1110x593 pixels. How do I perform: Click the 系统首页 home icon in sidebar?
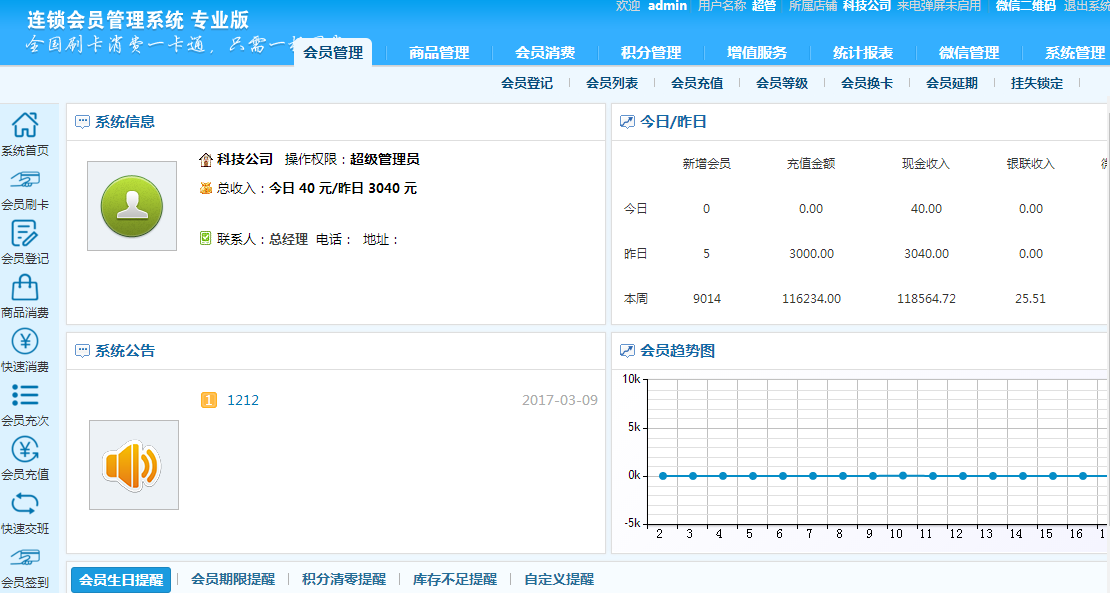[x=25, y=126]
